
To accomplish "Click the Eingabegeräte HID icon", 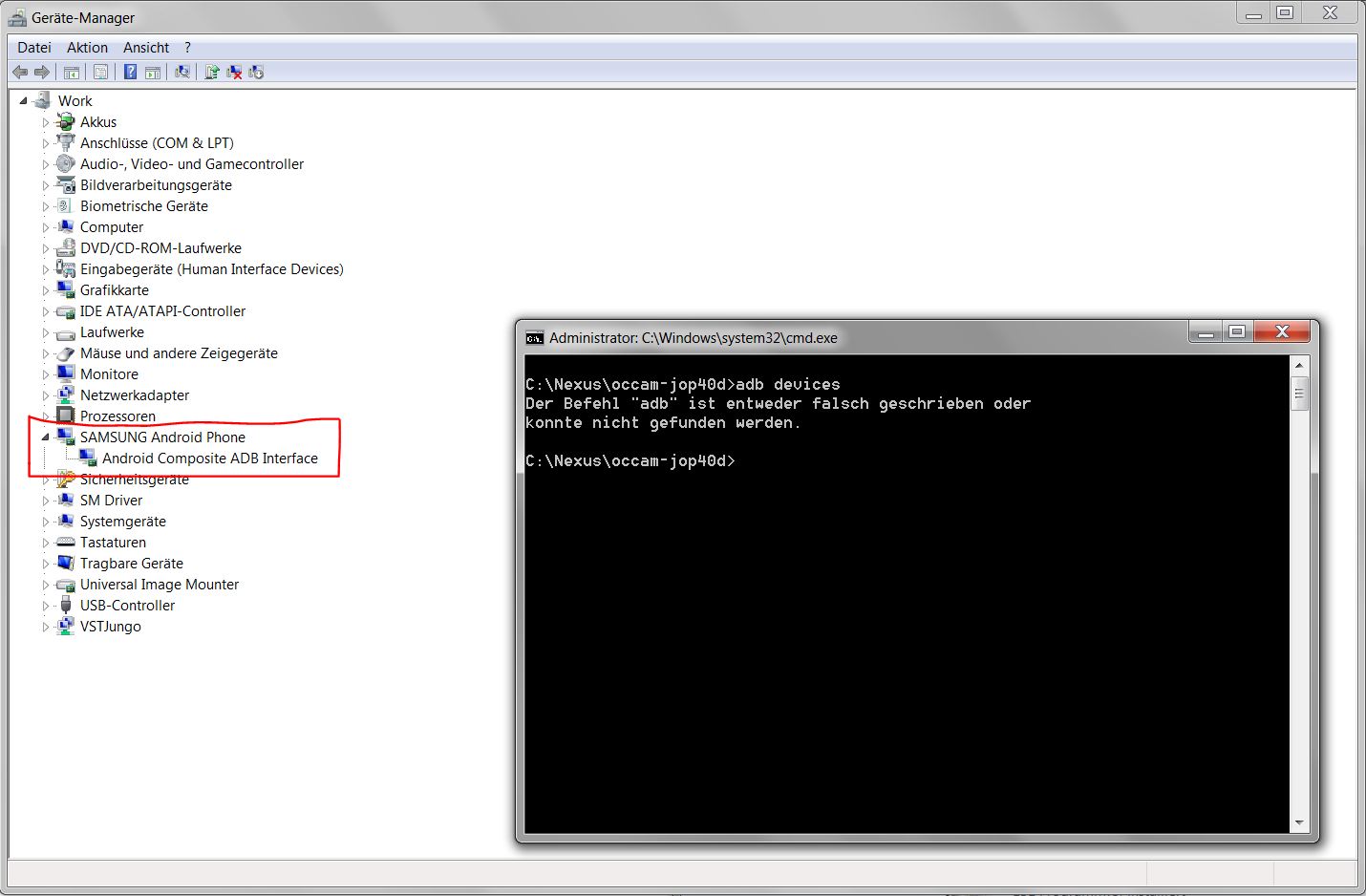I will (65, 268).
